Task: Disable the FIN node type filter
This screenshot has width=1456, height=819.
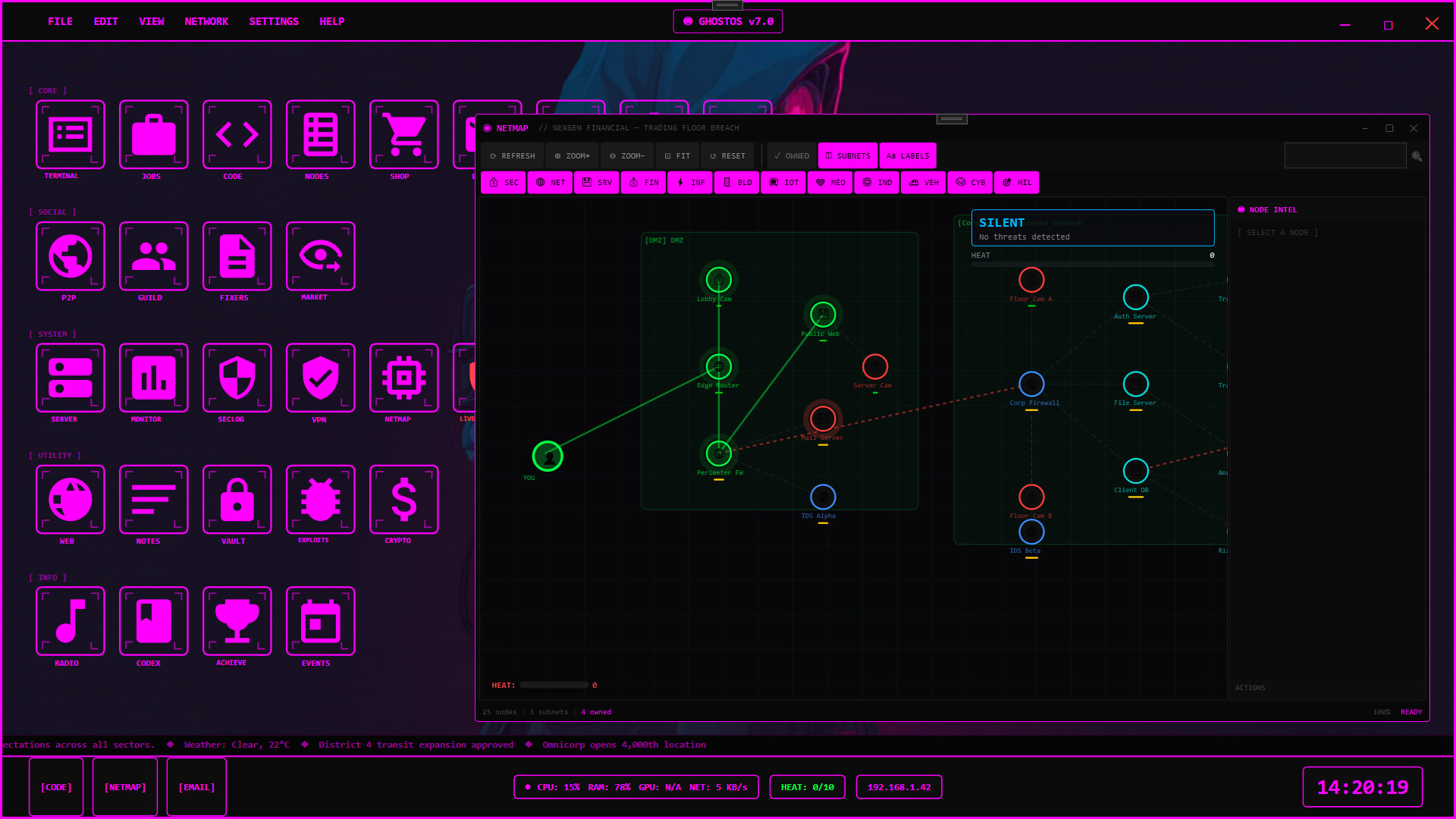Action: click(x=644, y=183)
